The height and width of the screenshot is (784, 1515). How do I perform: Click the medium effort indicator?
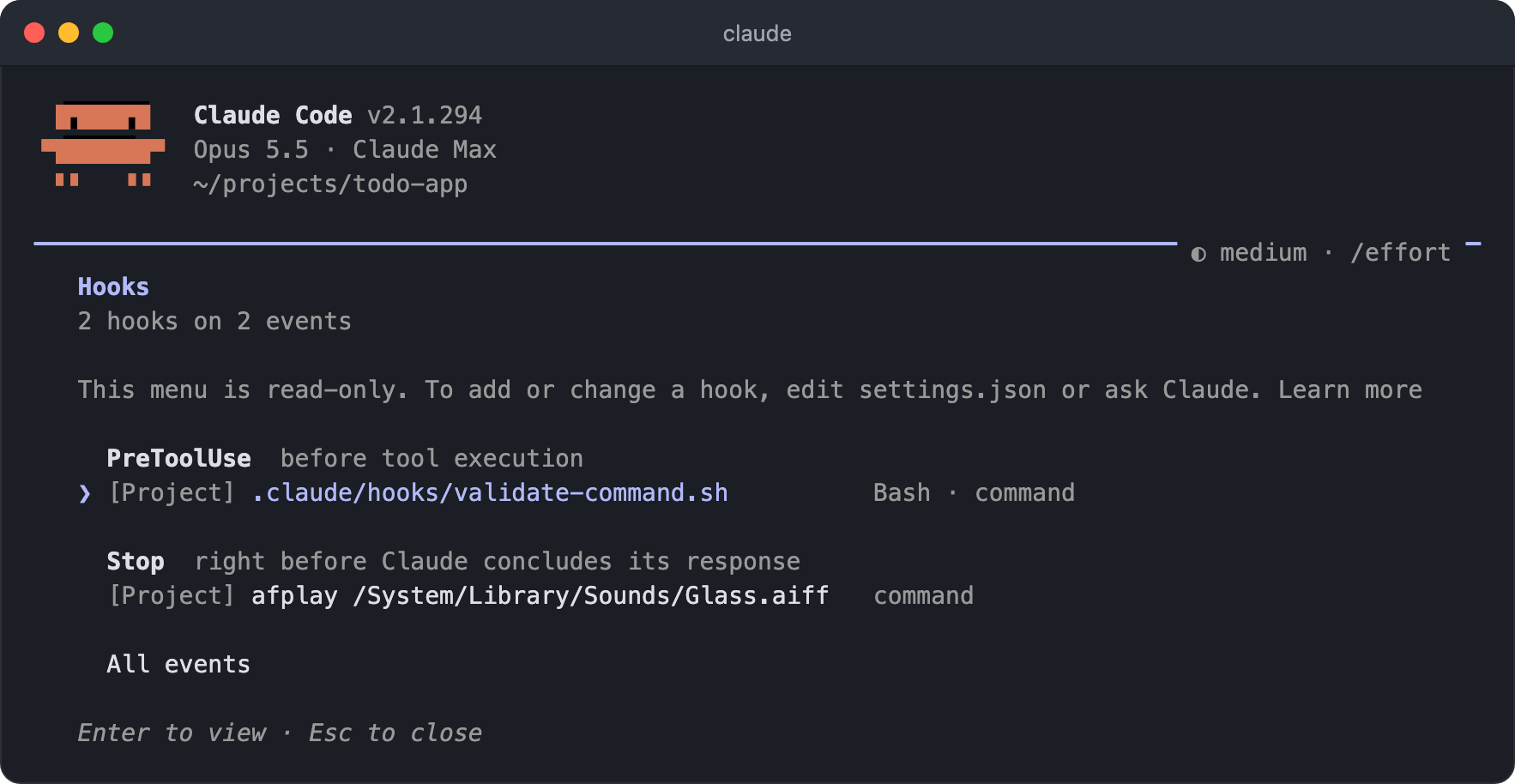point(1263,252)
